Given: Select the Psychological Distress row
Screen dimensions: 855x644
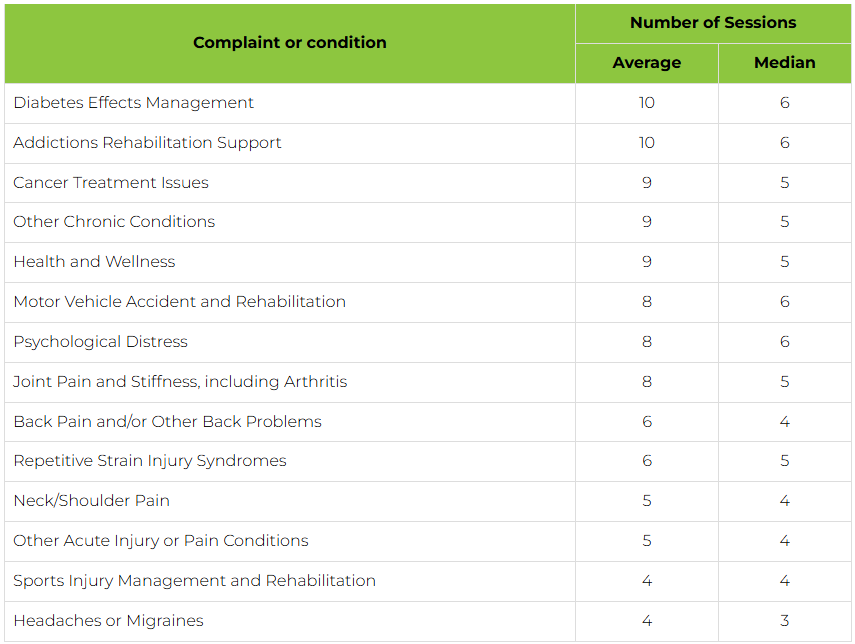Looking at the screenshot, I should click(x=428, y=342).
